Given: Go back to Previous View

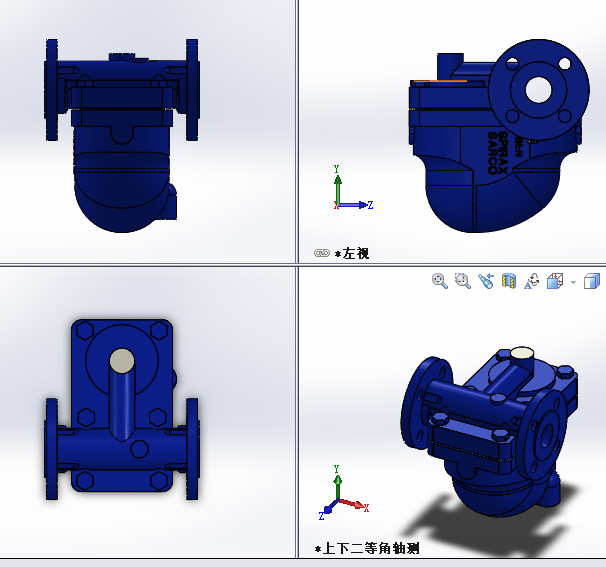Looking at the screenshot, I should pyautogui.click(x=486, y=281).
